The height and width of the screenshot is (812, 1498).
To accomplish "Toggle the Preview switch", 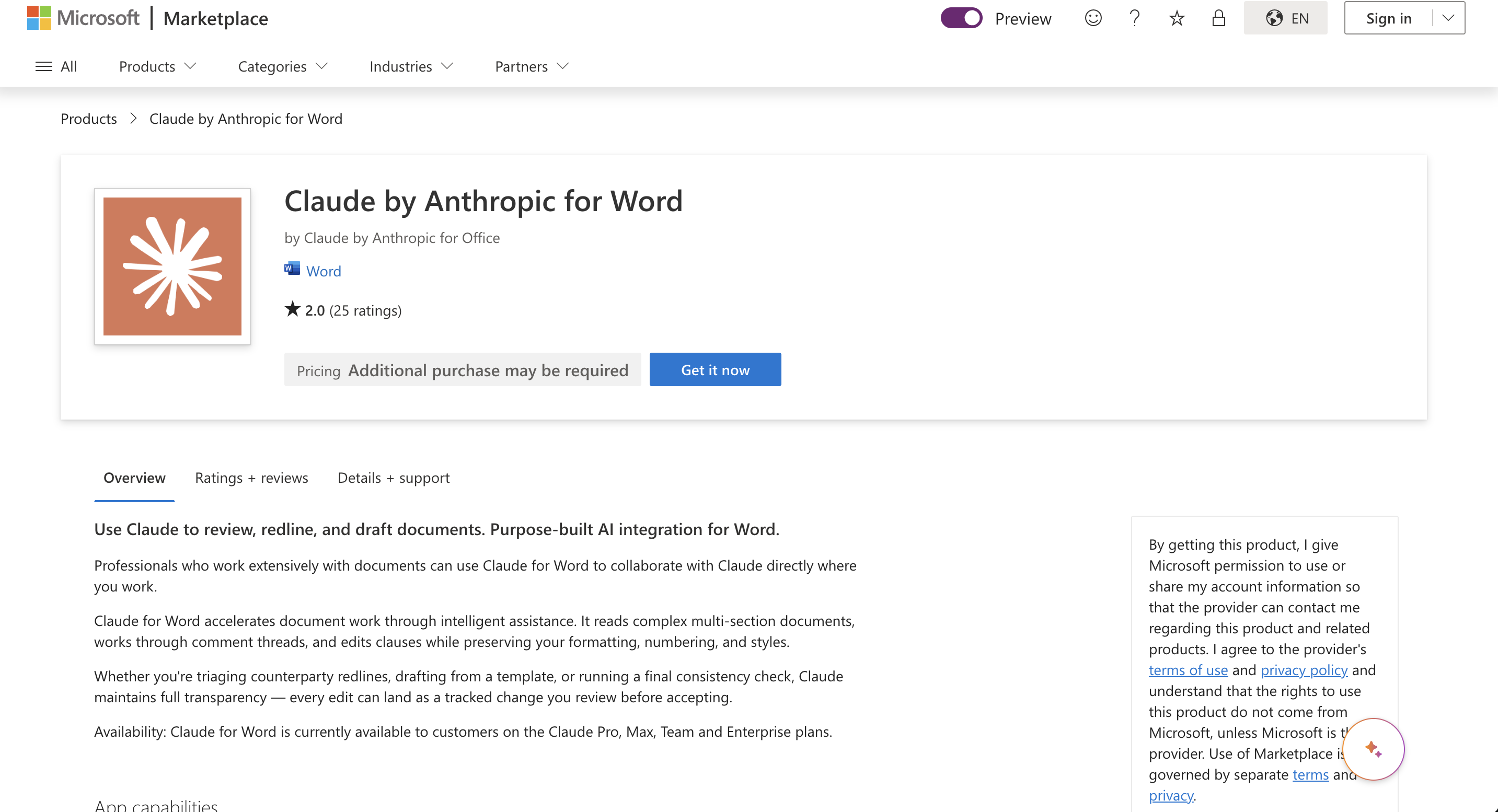I will click(x=961, y=18).
